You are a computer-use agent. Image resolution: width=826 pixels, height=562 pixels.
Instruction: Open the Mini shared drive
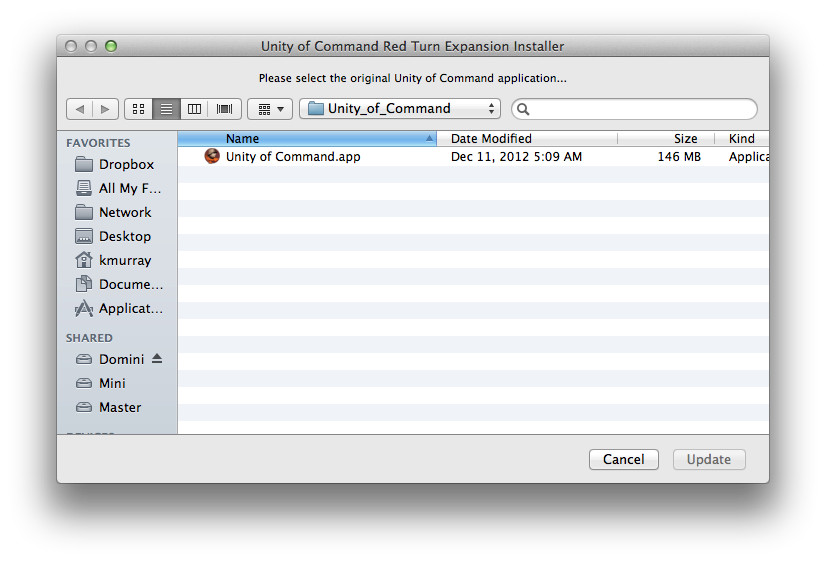(x=117, y=383)
